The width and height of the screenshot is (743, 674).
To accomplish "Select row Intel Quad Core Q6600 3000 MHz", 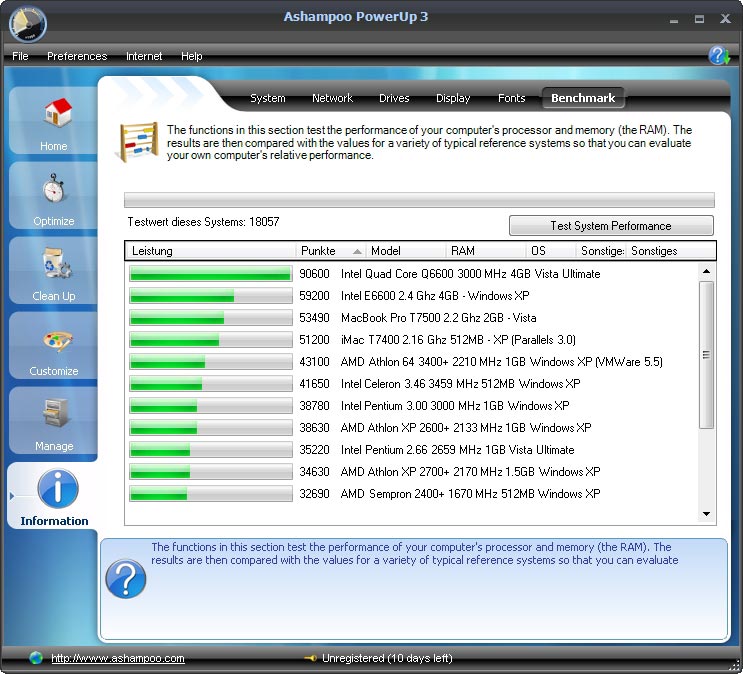I will pyautogui.click(x=412, y=274).
